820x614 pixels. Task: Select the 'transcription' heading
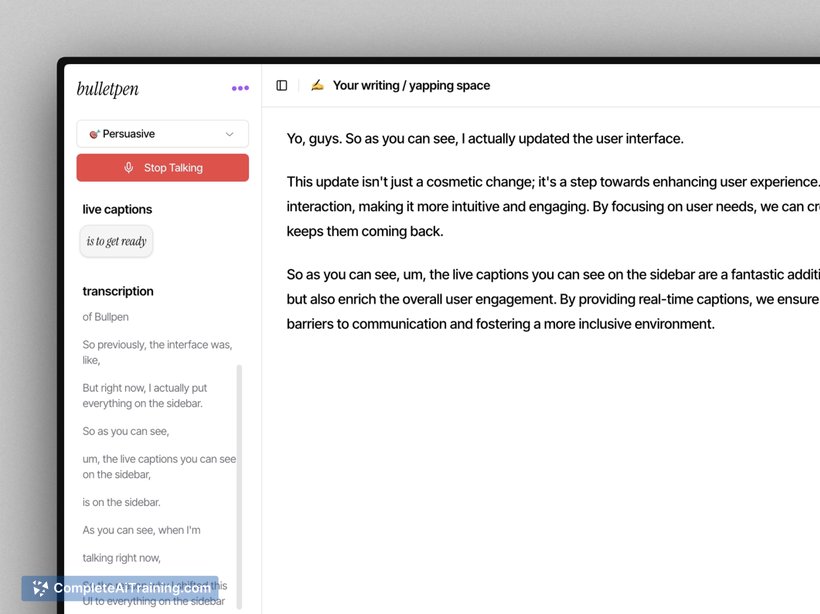(x=118, y=291)
